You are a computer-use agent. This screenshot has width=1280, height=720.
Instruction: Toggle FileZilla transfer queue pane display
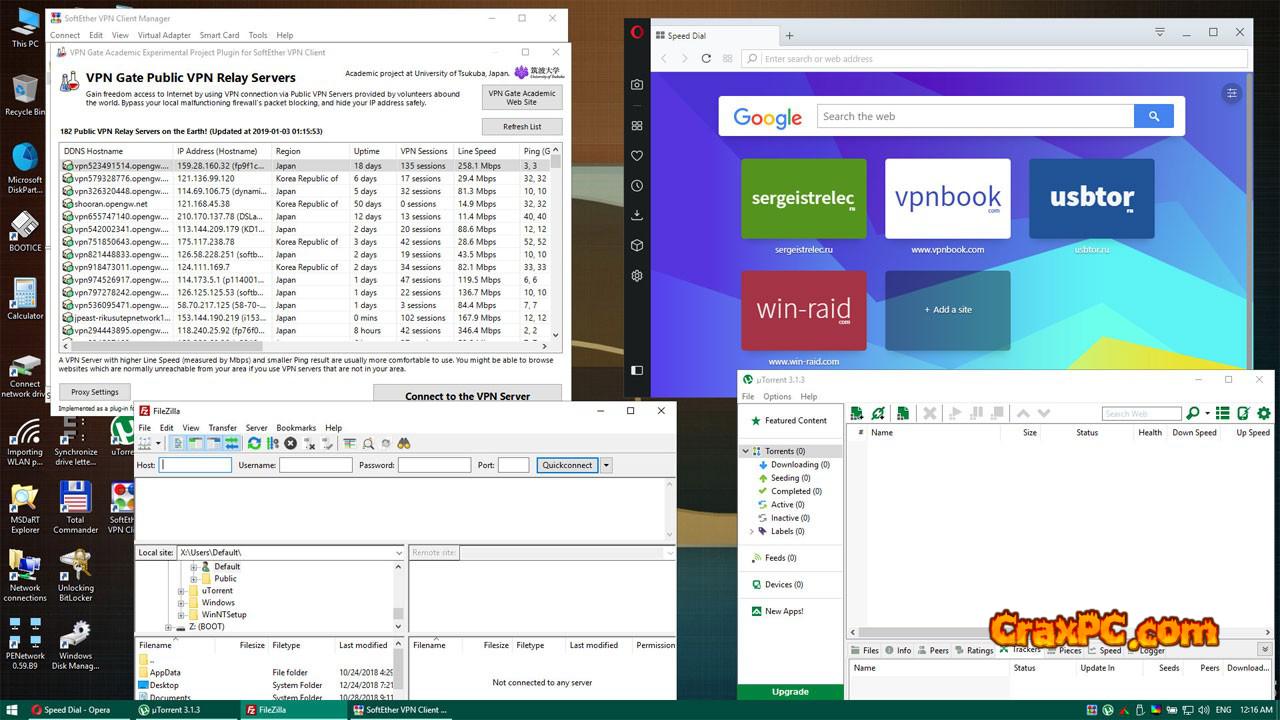point(232,443)
